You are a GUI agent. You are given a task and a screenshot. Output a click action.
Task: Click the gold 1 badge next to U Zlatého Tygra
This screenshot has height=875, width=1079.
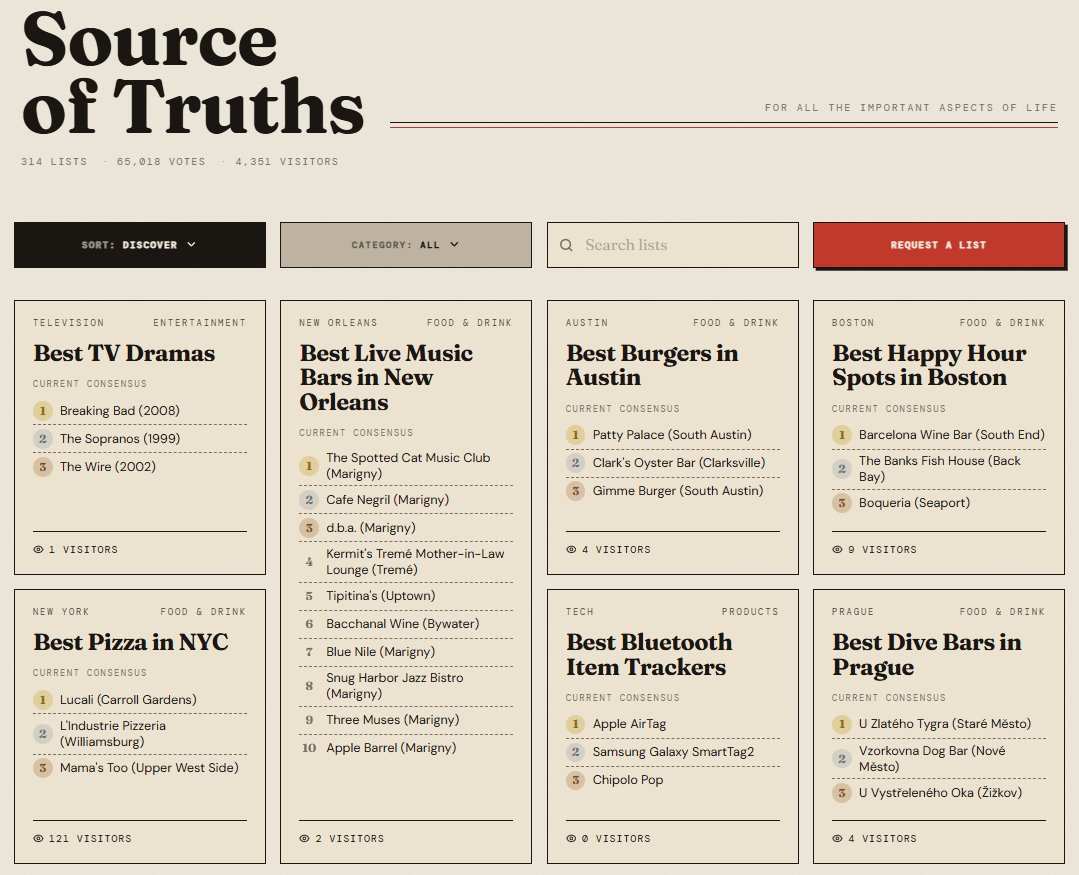point(842,724)
